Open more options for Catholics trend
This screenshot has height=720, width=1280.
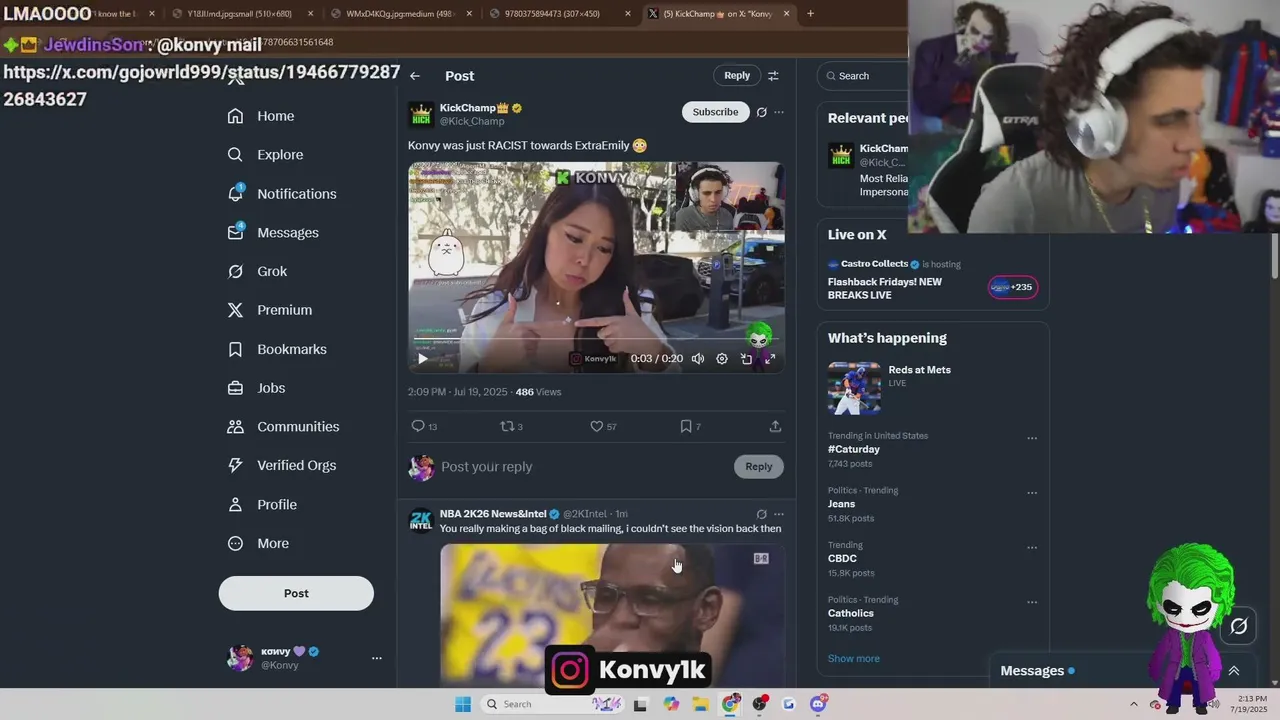click(x=1032, y=602)
